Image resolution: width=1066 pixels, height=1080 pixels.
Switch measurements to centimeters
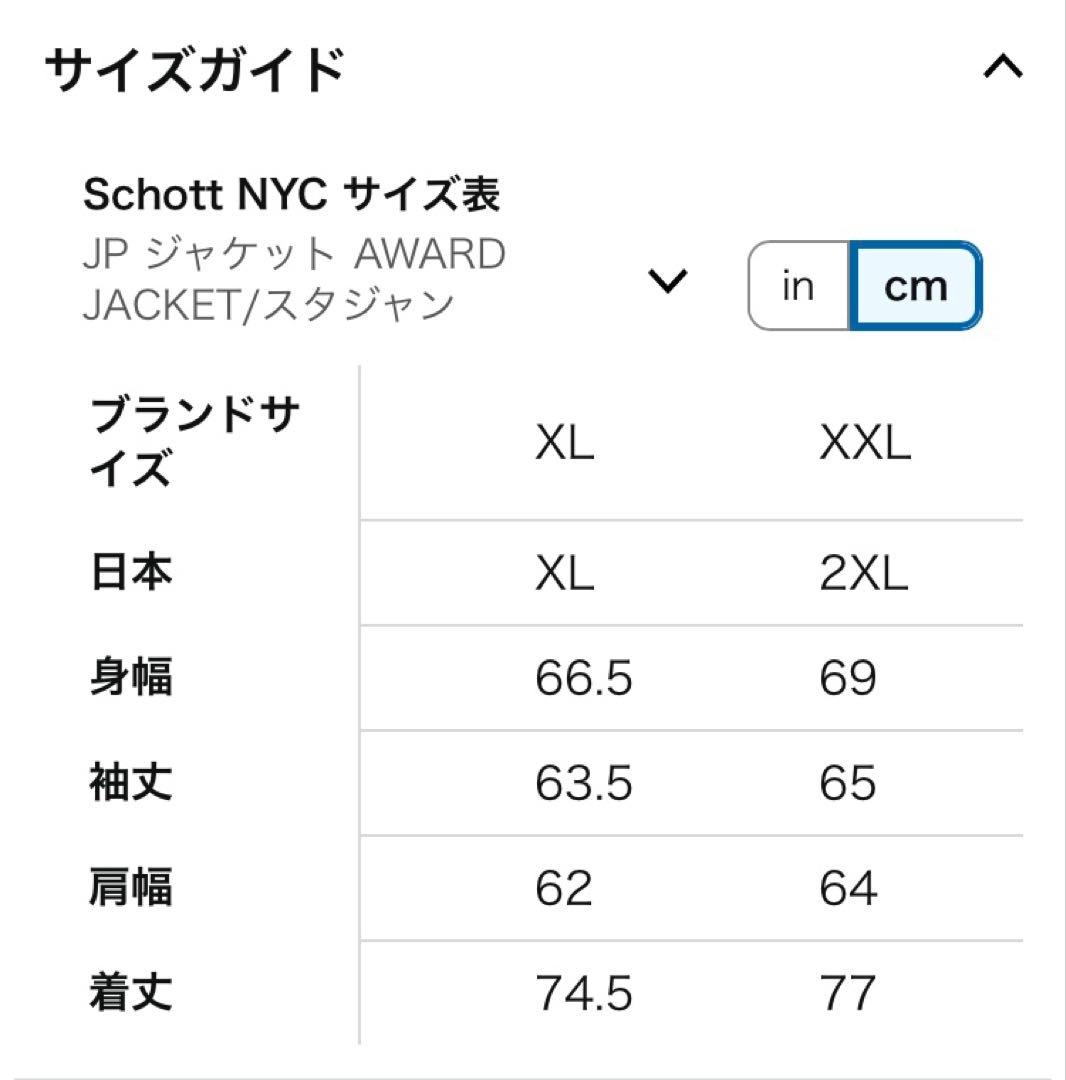913,287
